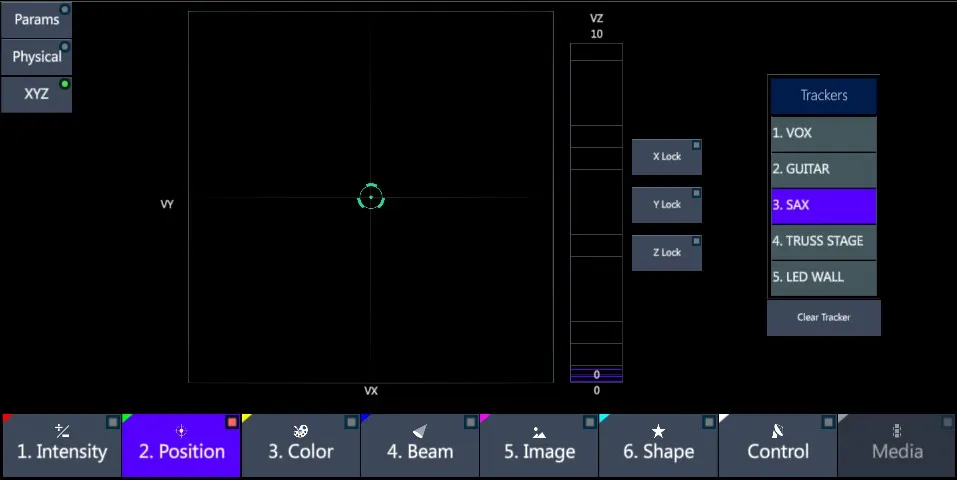Open the 2. Position tab

[181, 445]
